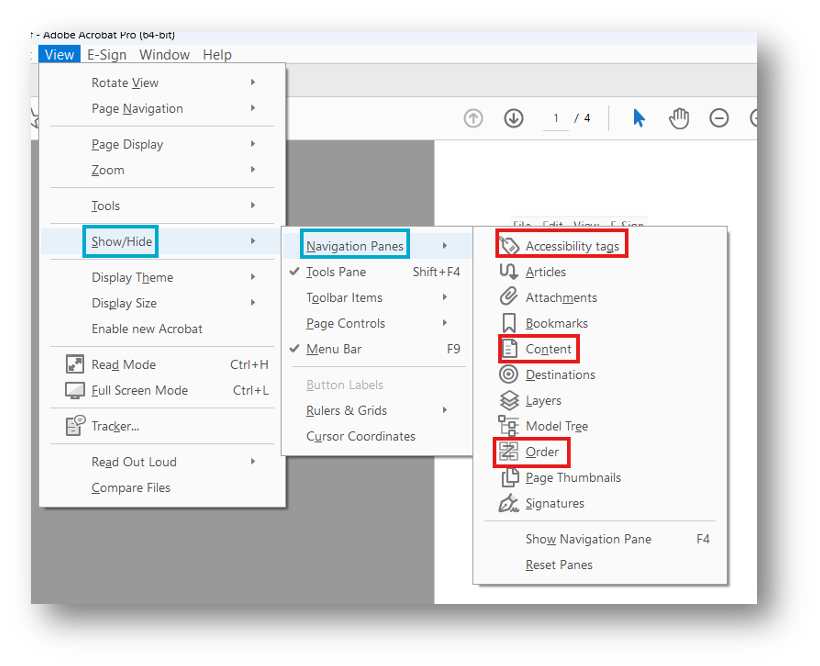The height and width of the screenshot is (666, 820).
Task: Click the page number input field
Action: pyautogui.click(x=556, y=119)
